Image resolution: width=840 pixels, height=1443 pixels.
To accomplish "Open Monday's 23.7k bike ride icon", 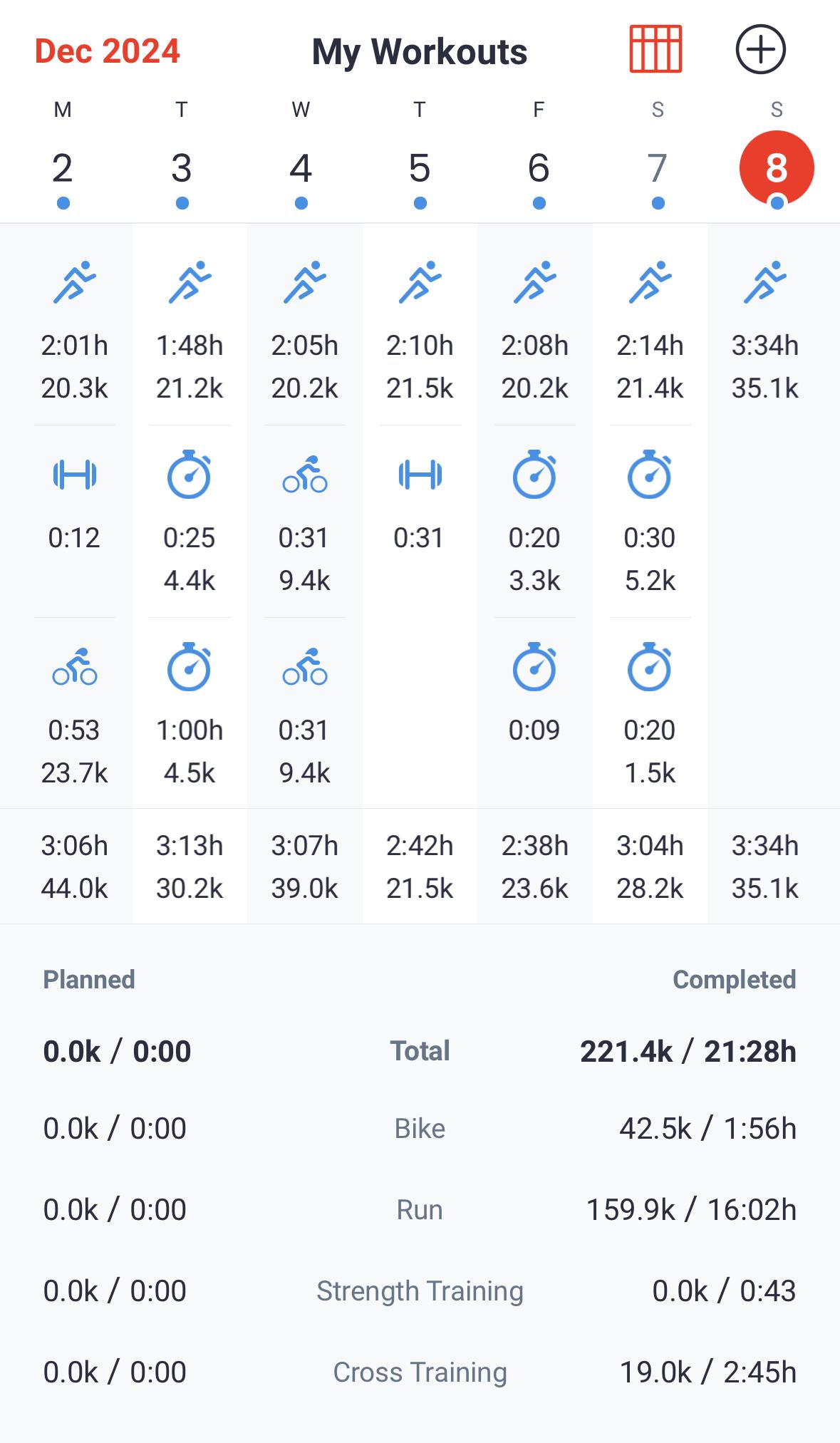I will [x=74, y=668].
